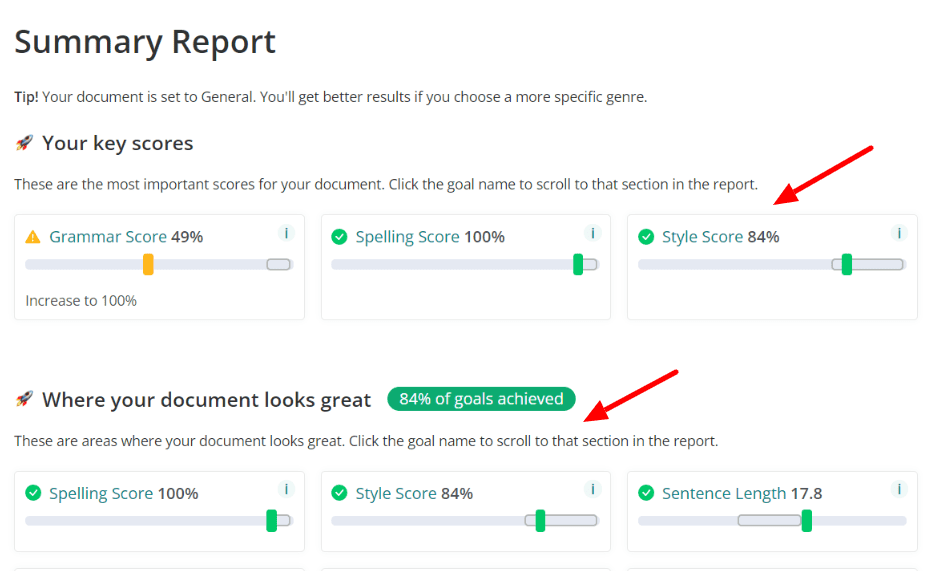Click the Summary Report heading
Screen dimensions: 932x571
point(145,42)
